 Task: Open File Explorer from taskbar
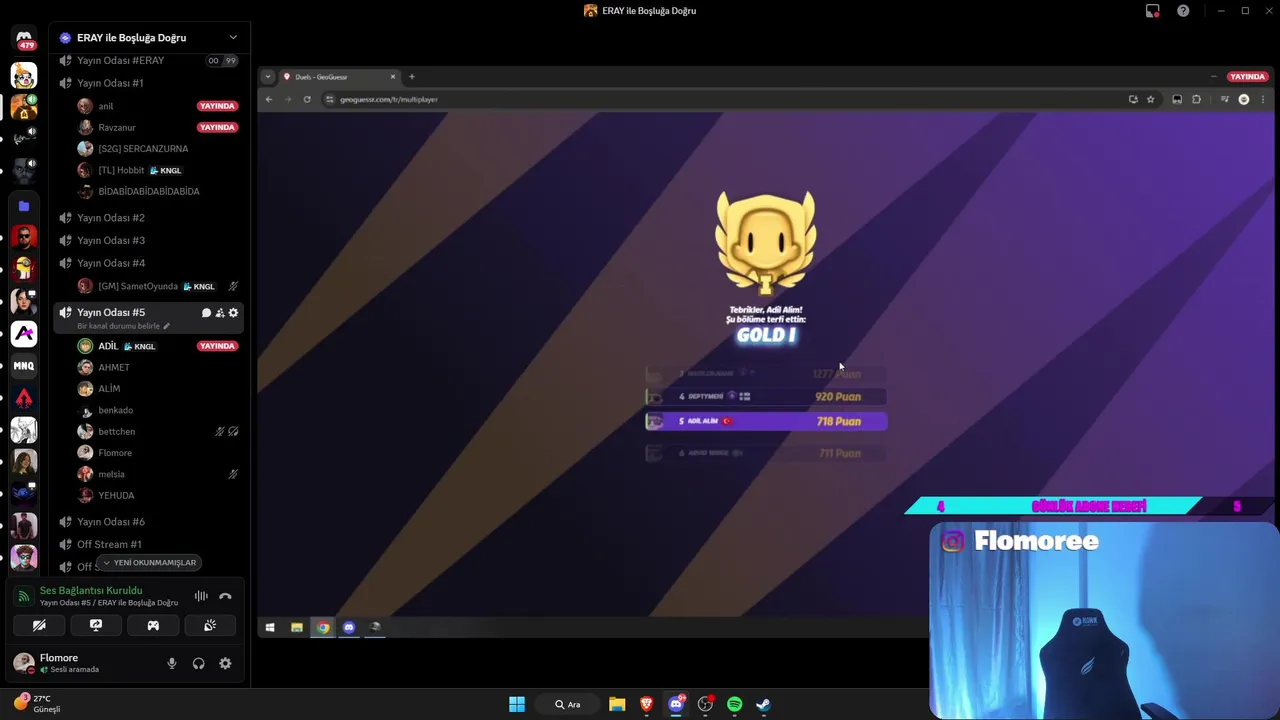(x=617, y=704)
